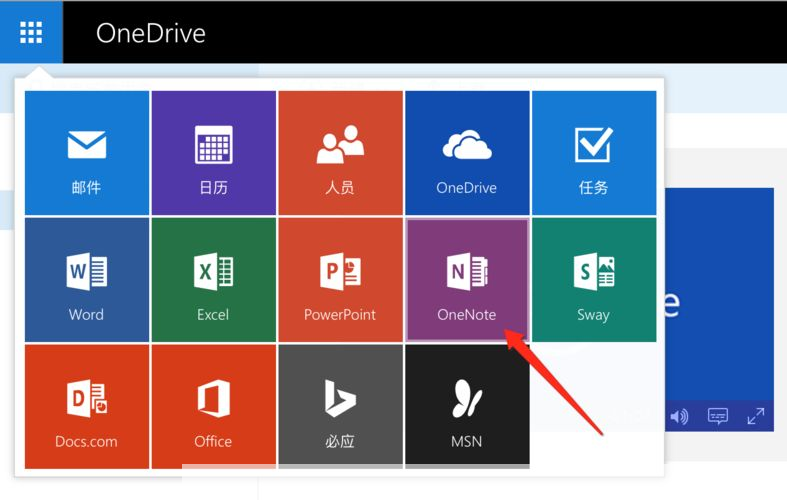The height and width of the screenshot is (500, 787).
Task: Open the Office tile
Action: pos(214,407)
